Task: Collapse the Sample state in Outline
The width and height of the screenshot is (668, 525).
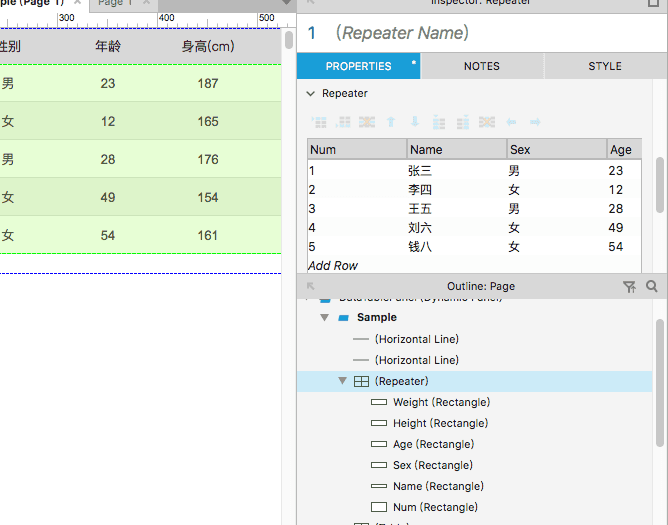Action: click(x=325, y=318)
